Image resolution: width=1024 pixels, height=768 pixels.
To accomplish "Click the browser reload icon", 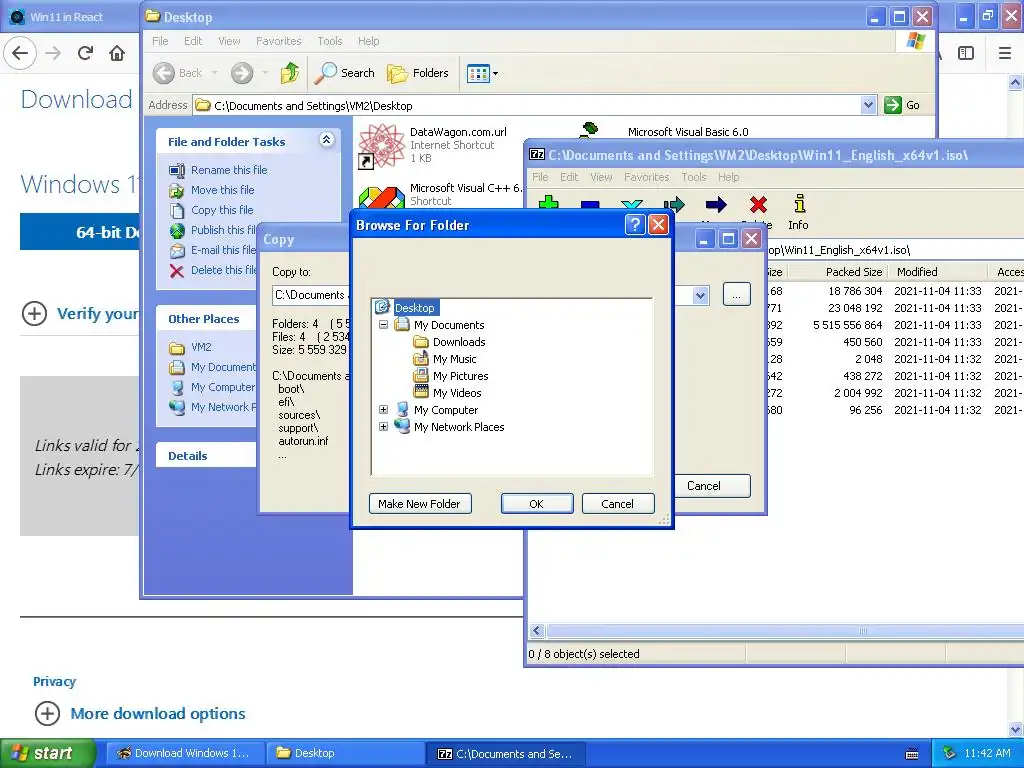I will click(x=85, y=53).
